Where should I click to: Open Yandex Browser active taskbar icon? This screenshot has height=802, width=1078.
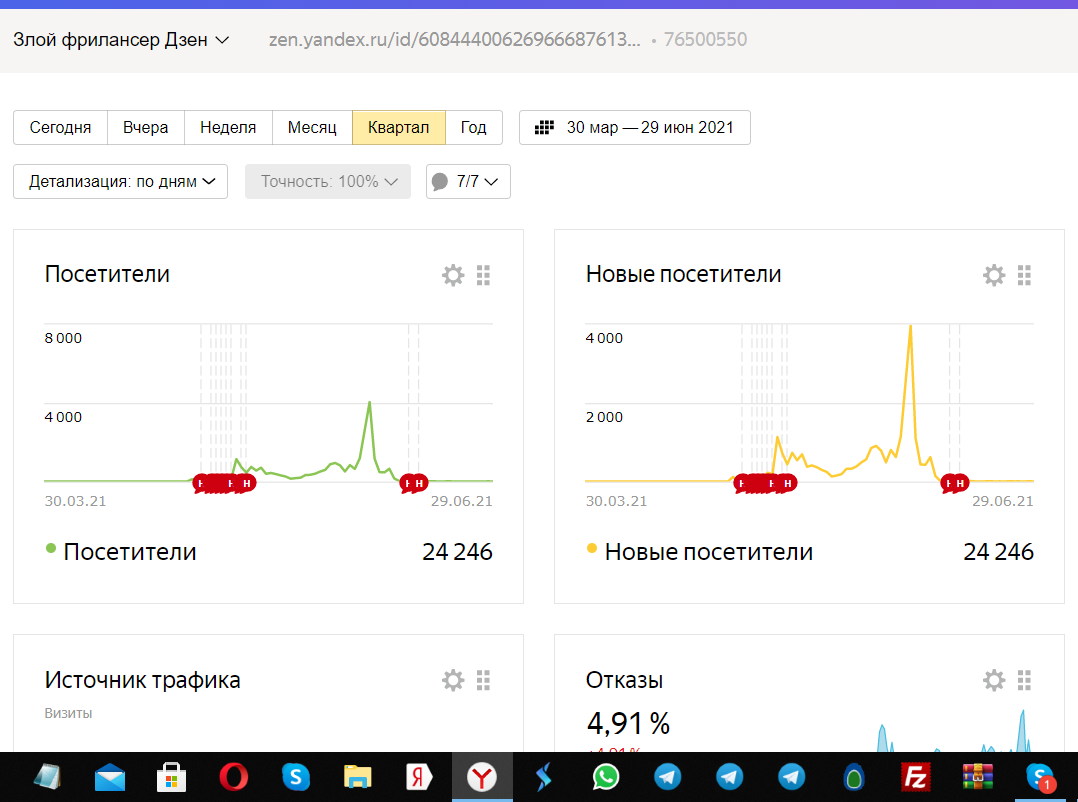[x=482, y=777]
